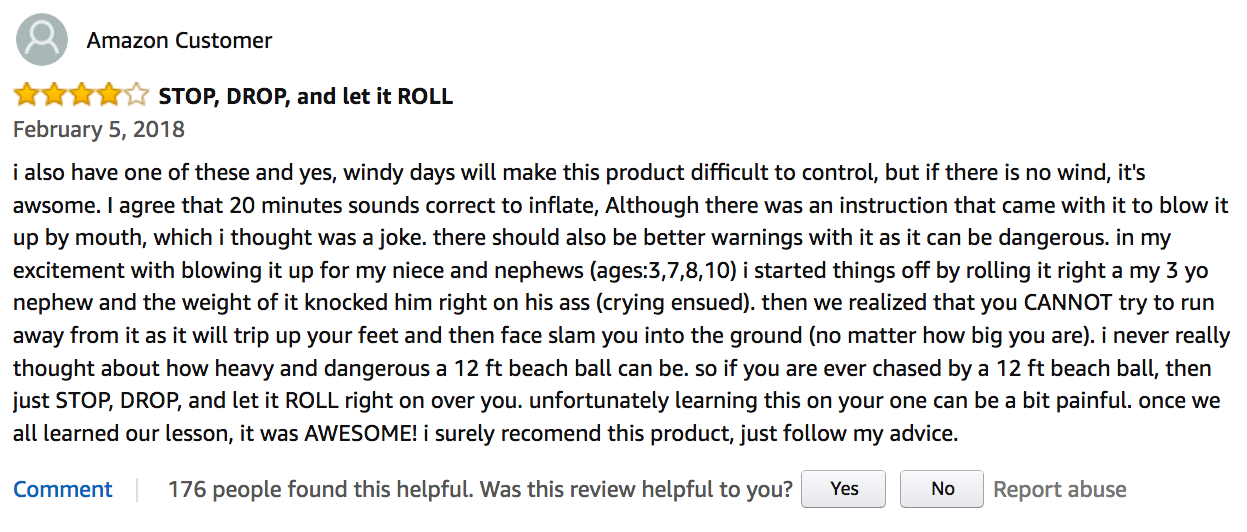The height and width of the screenshot is (532, 1247).
Task: Click the first gold star in the rating
Action: pyautogui.click(x=26, y=96)
